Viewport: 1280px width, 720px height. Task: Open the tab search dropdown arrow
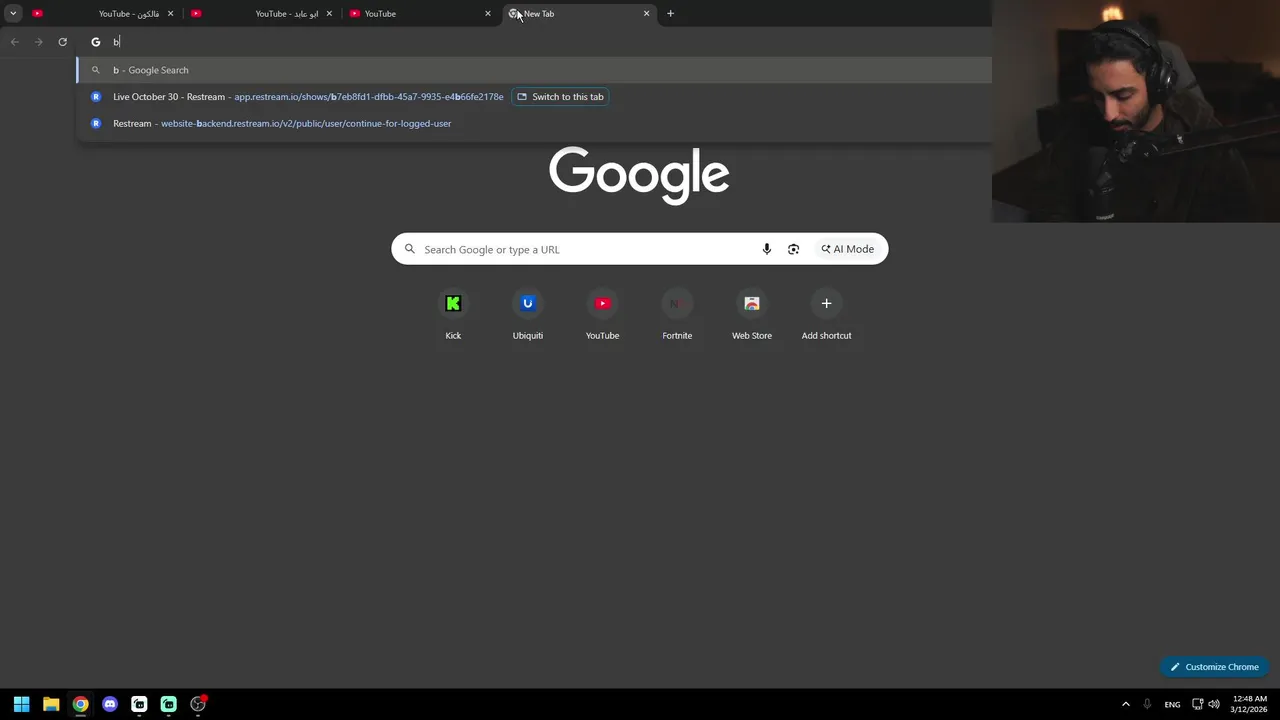point(13,14)
